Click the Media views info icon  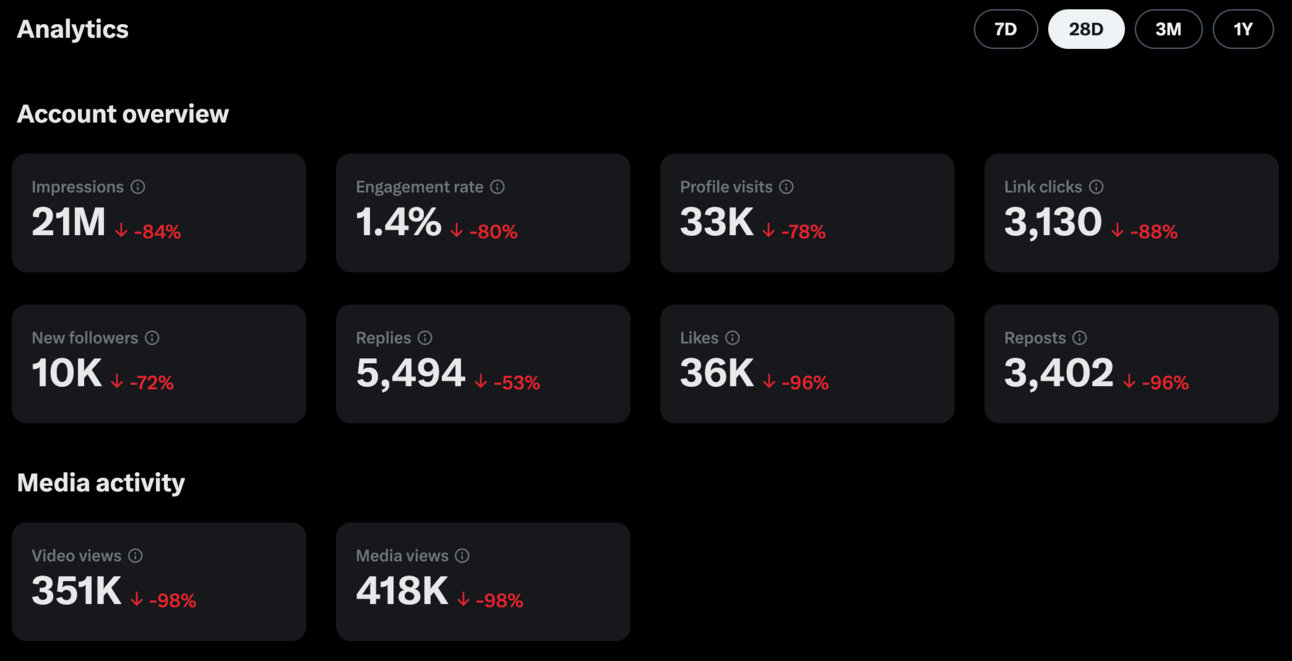click(462, 556)
